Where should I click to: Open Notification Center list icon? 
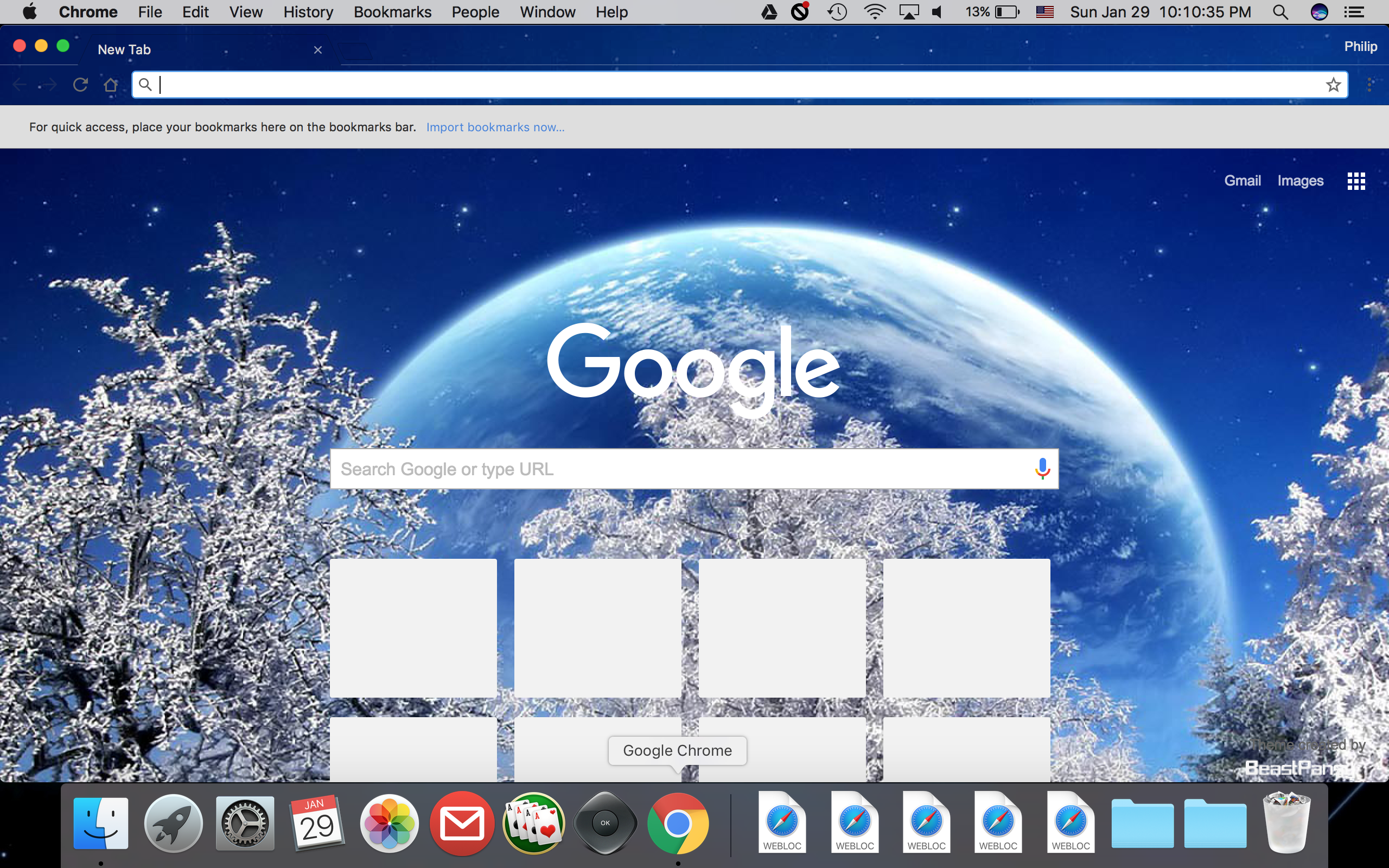coord(1354,12)
